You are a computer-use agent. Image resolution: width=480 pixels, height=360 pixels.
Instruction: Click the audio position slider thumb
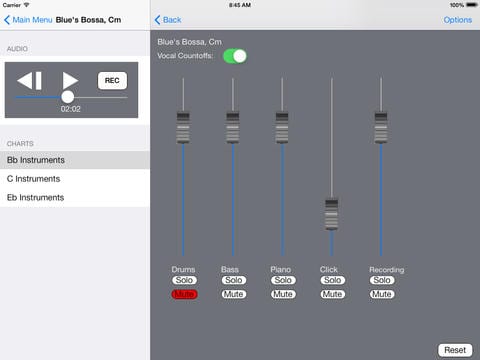68,97
